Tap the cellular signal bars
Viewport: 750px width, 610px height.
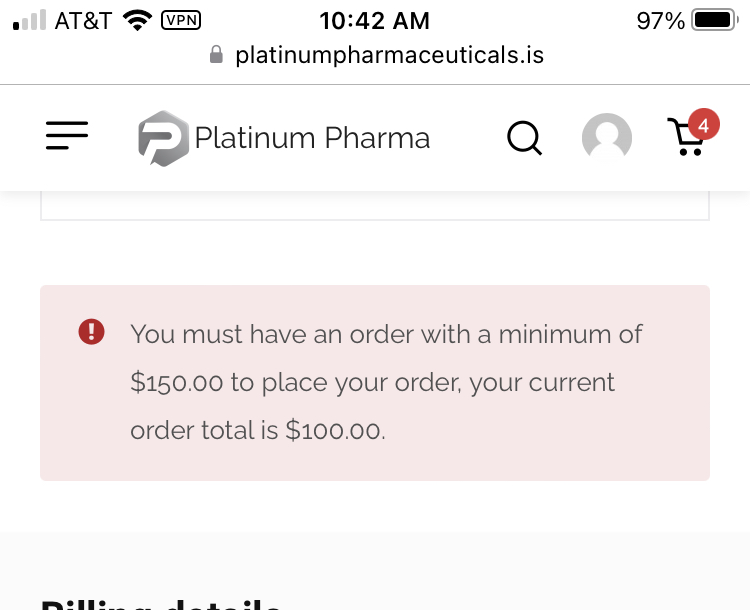click(x=29, y=20)
